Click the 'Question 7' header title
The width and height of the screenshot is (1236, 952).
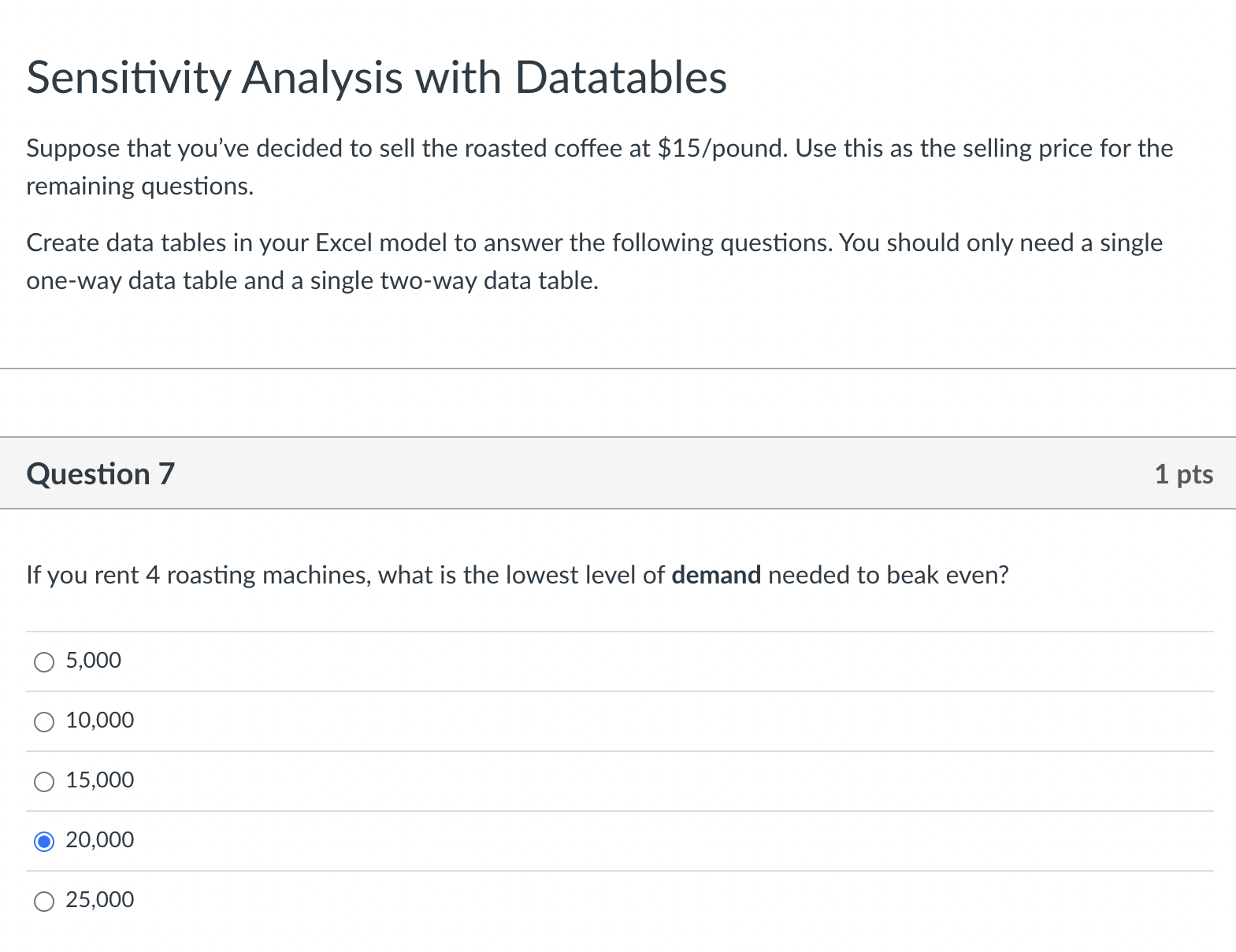point(100,474)
